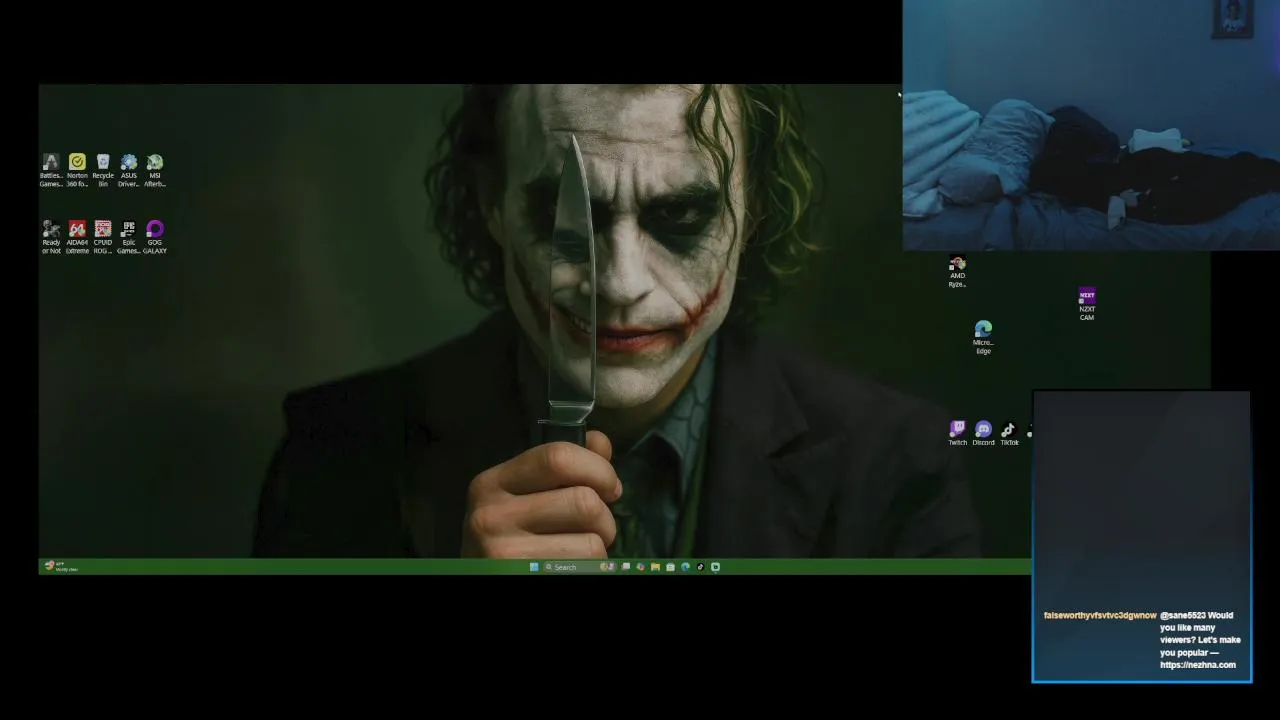Launch the Norton 360 desktop icon

(x=77, y=170)
